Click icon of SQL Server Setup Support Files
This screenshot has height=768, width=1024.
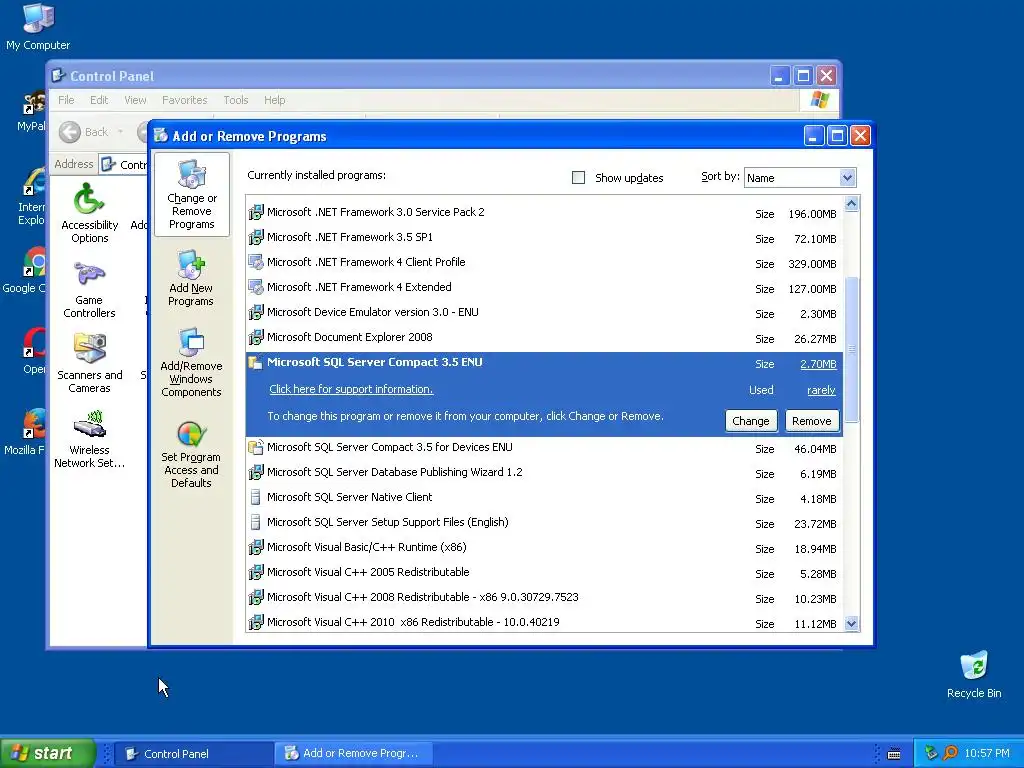coord(256,522)
